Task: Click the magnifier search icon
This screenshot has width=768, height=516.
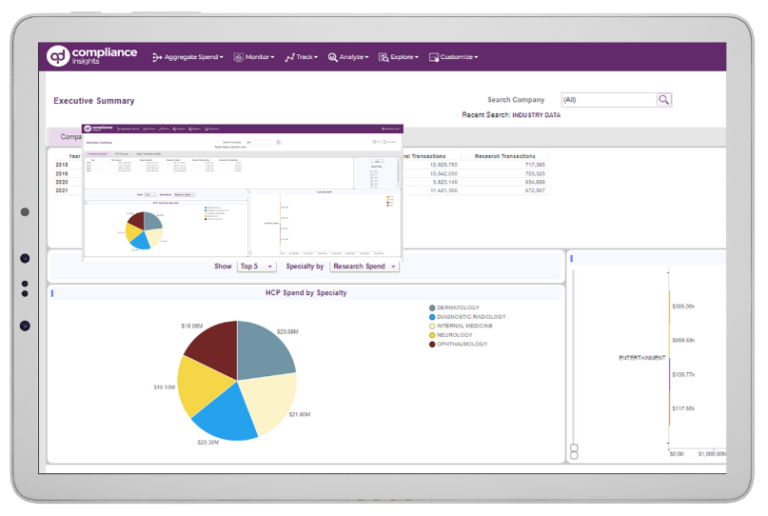Action: pyautogui.click(x=664, y=100)
